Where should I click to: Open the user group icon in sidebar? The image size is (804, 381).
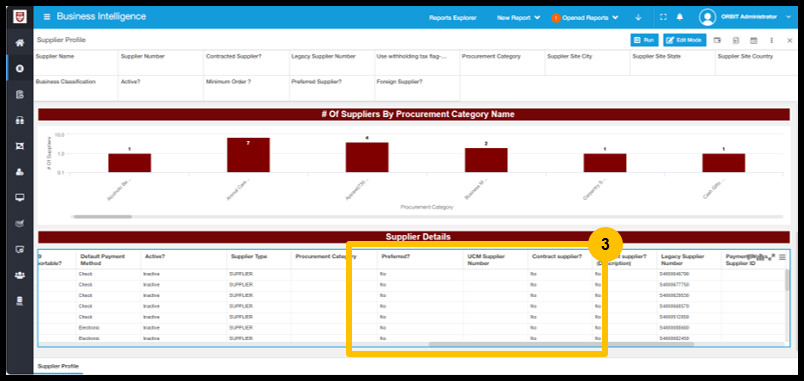click(x=19, y=275)
